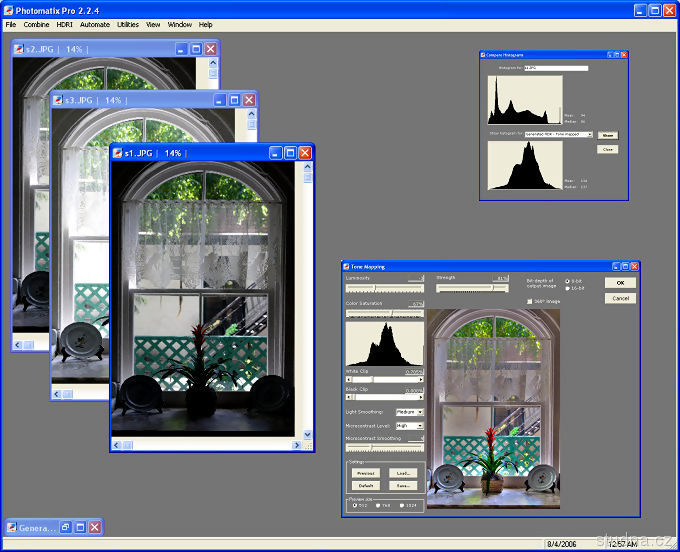Screen dimensions: 680x552
Task: Open the HDRI menu
Action: [64, 24]
